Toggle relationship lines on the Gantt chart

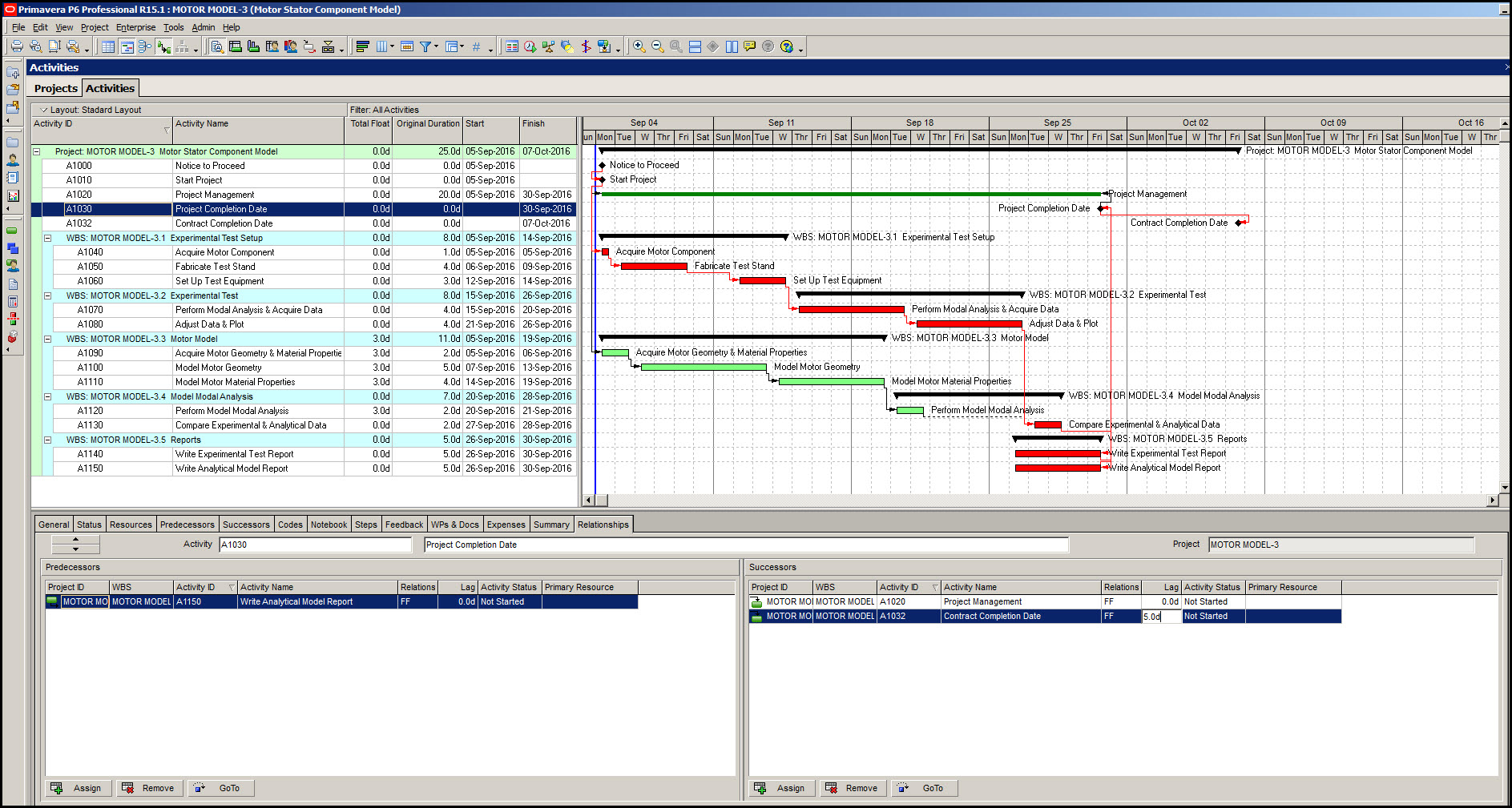point(163,46)
